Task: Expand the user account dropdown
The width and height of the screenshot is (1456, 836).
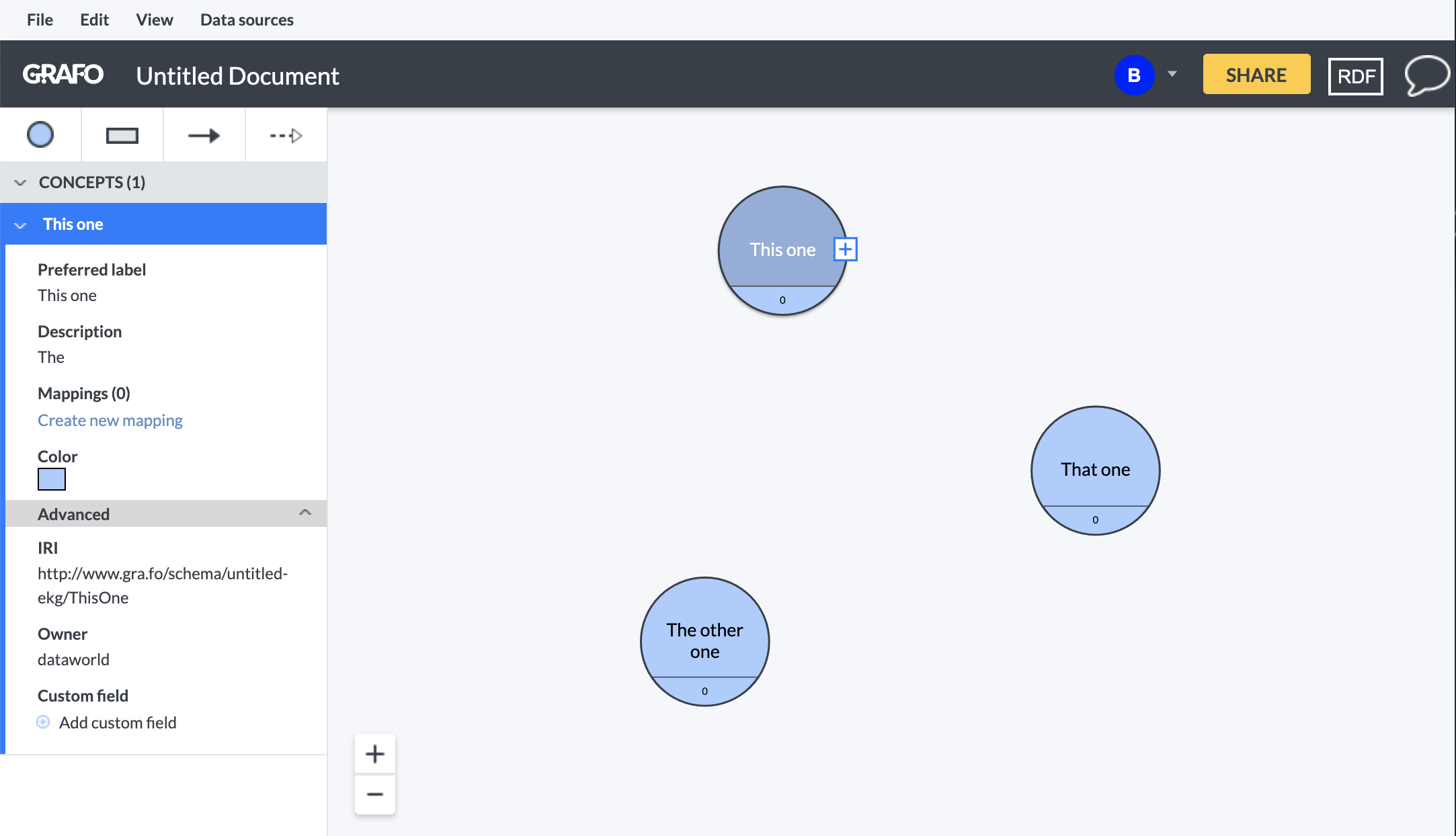Action: pos(1172,75)
